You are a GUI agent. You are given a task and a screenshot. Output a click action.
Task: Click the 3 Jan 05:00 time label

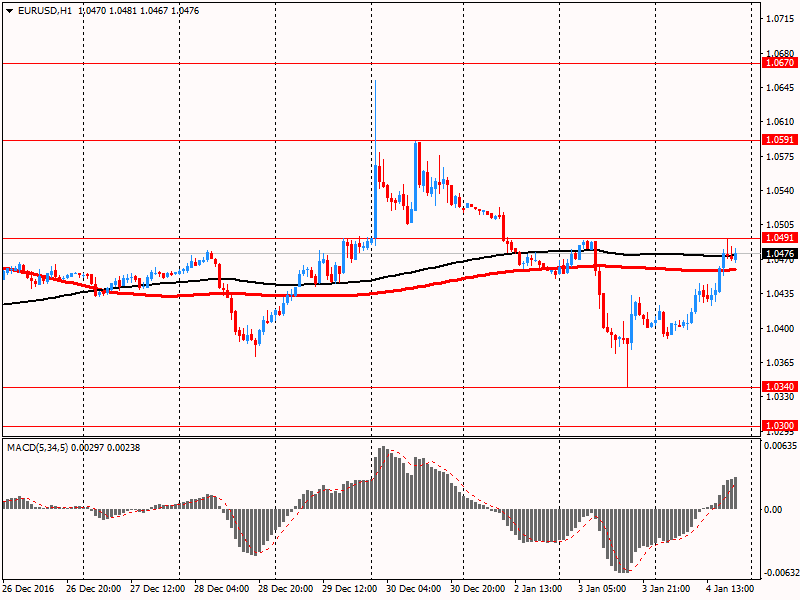click(x=602, y=589)
